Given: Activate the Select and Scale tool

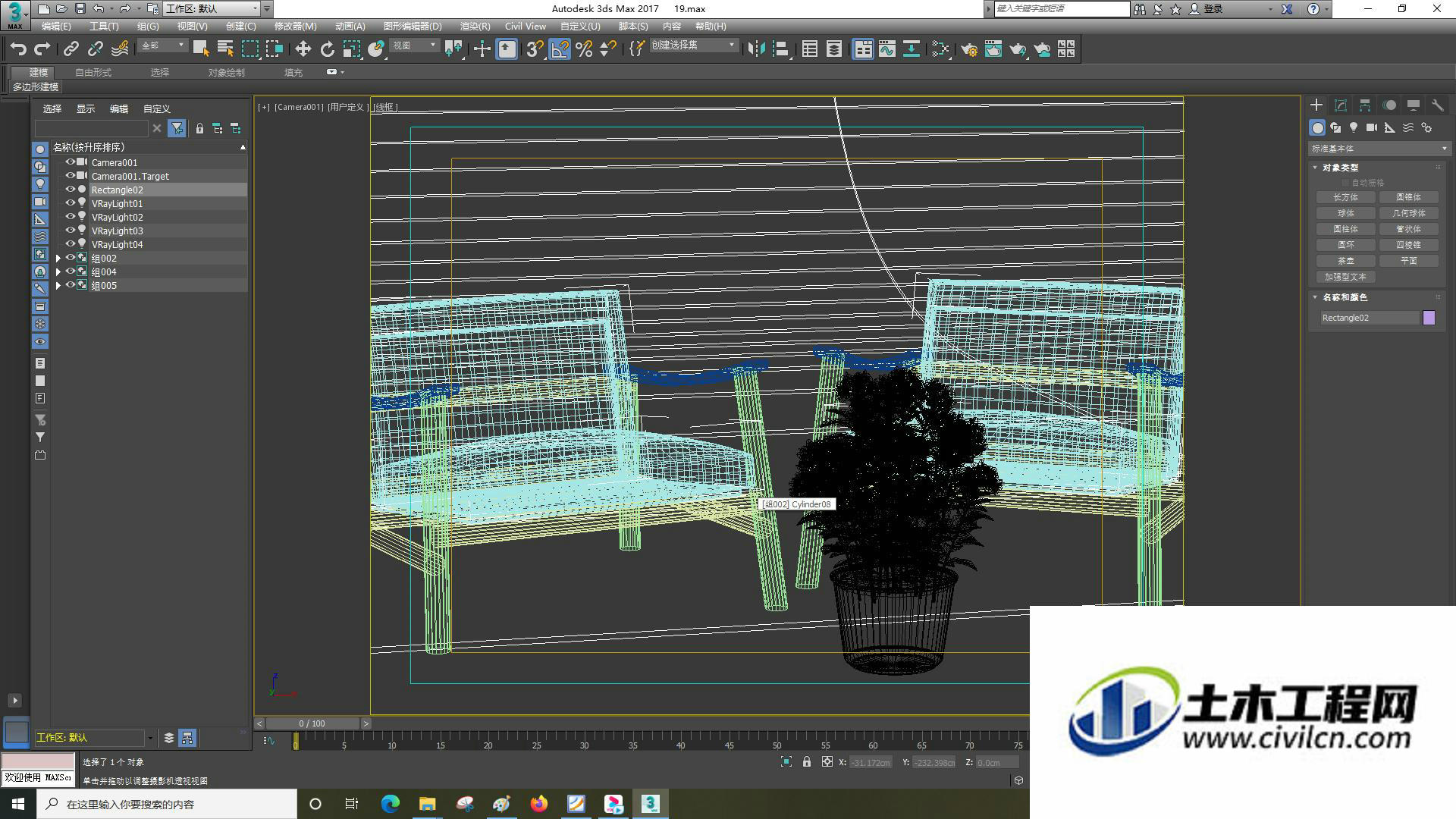Looking at the screenshot, I should (352, 49).
